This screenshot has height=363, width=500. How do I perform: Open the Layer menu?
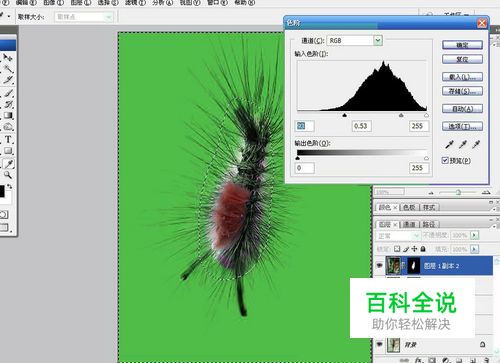[x=81, y=3]
